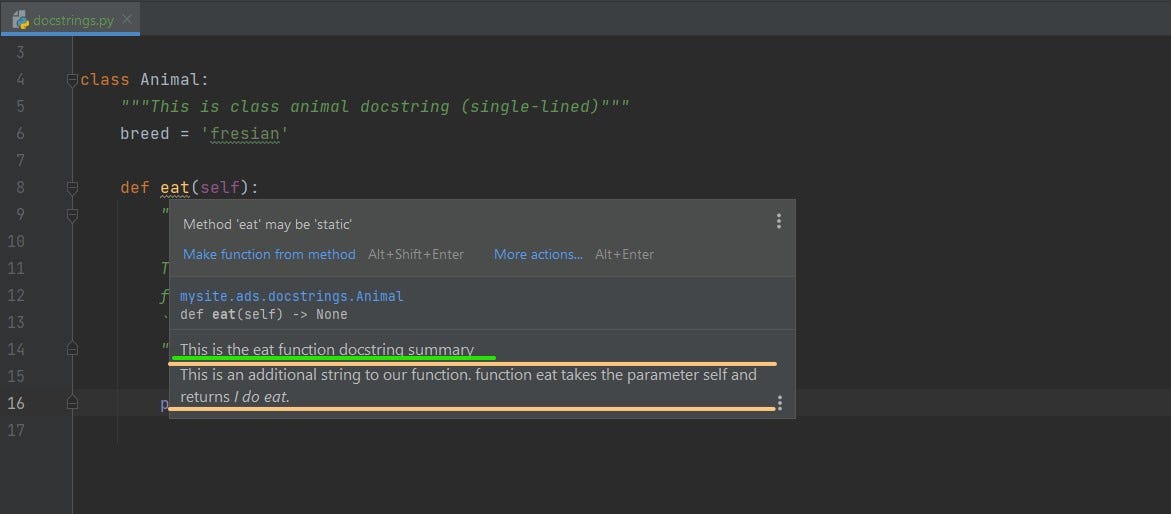Click line number 16 in gutter
1171x514 pixels.
click(16, 403)
